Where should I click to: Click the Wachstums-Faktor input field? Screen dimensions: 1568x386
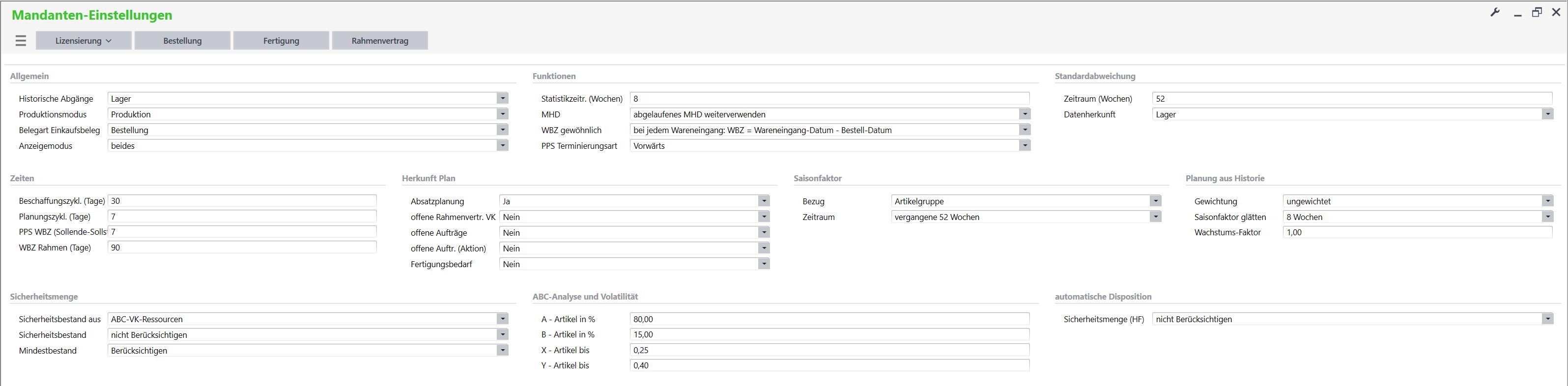(1417, 233)
